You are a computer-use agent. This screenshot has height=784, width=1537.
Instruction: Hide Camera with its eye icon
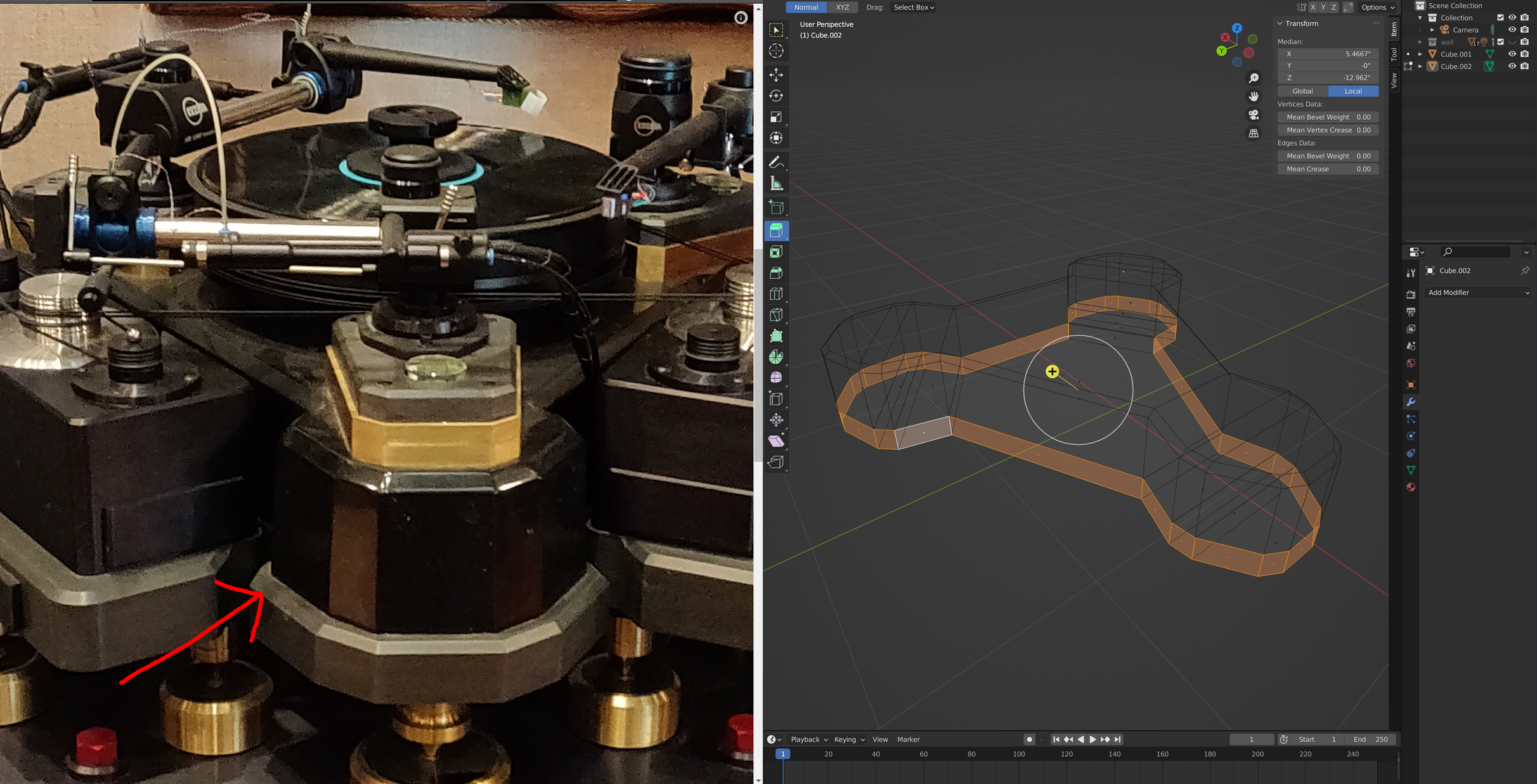click(1512, 30)
